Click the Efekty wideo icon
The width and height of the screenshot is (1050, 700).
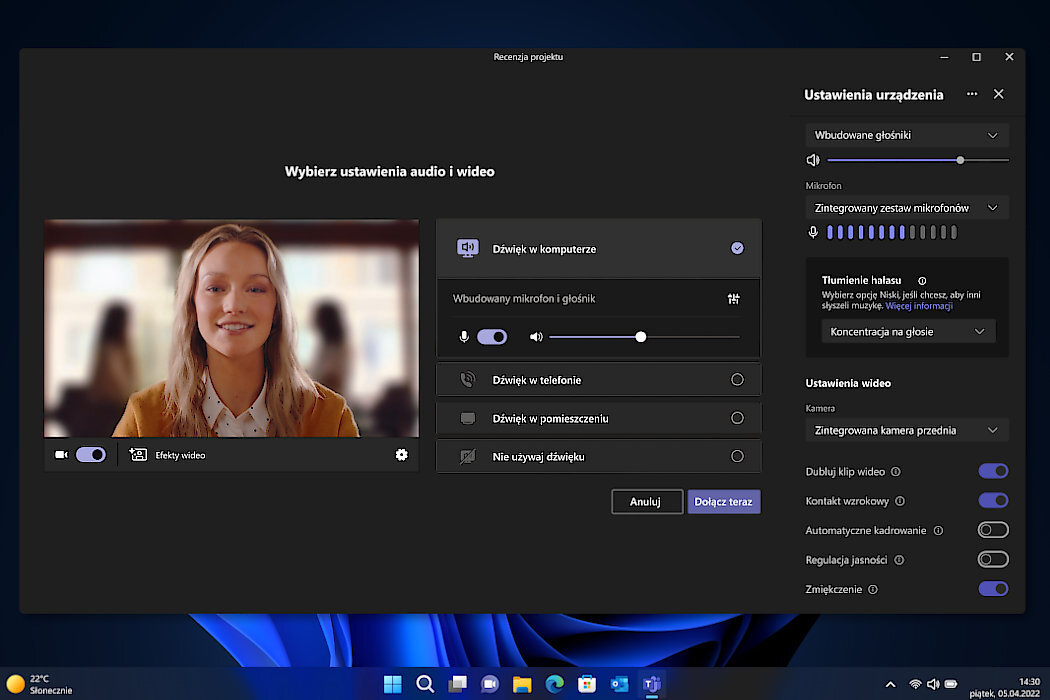point(138,455)
